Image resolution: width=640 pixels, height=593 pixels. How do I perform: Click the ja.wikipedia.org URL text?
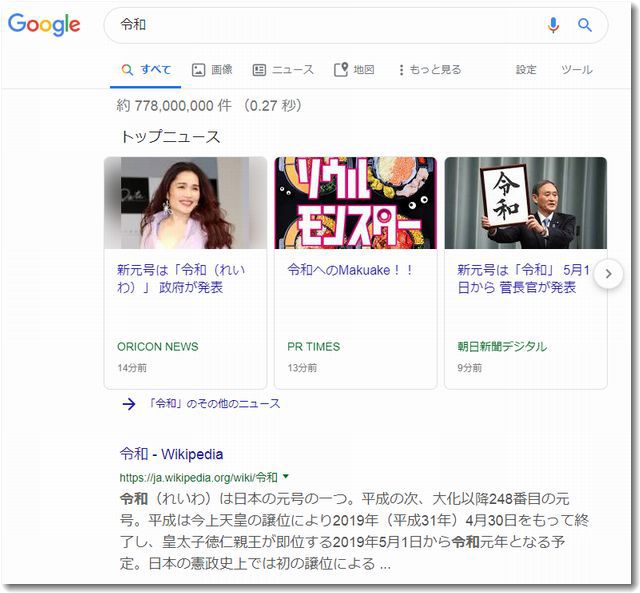coord(198,478)
